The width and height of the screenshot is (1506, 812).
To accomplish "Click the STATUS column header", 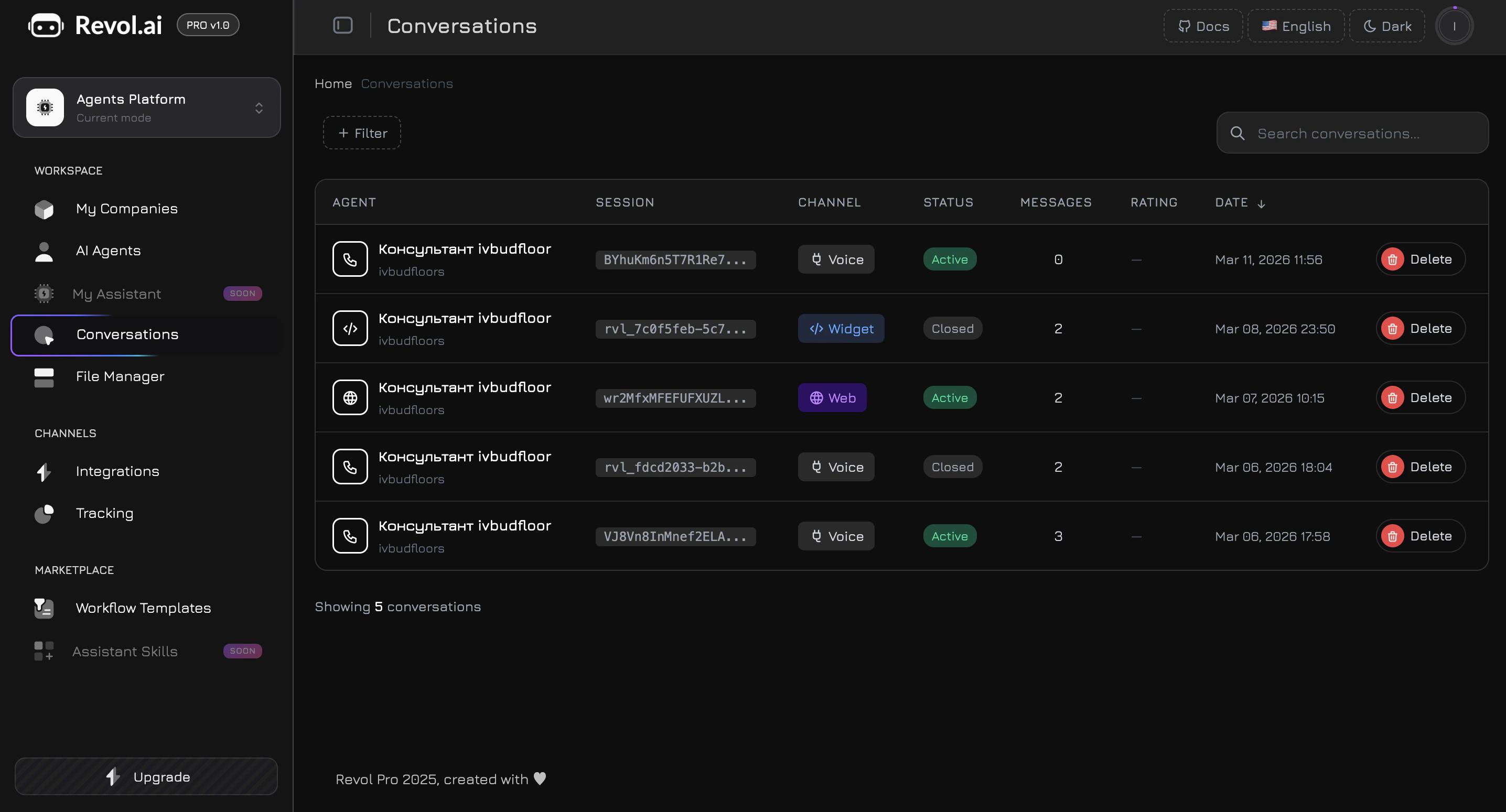I will click(948, 202).
